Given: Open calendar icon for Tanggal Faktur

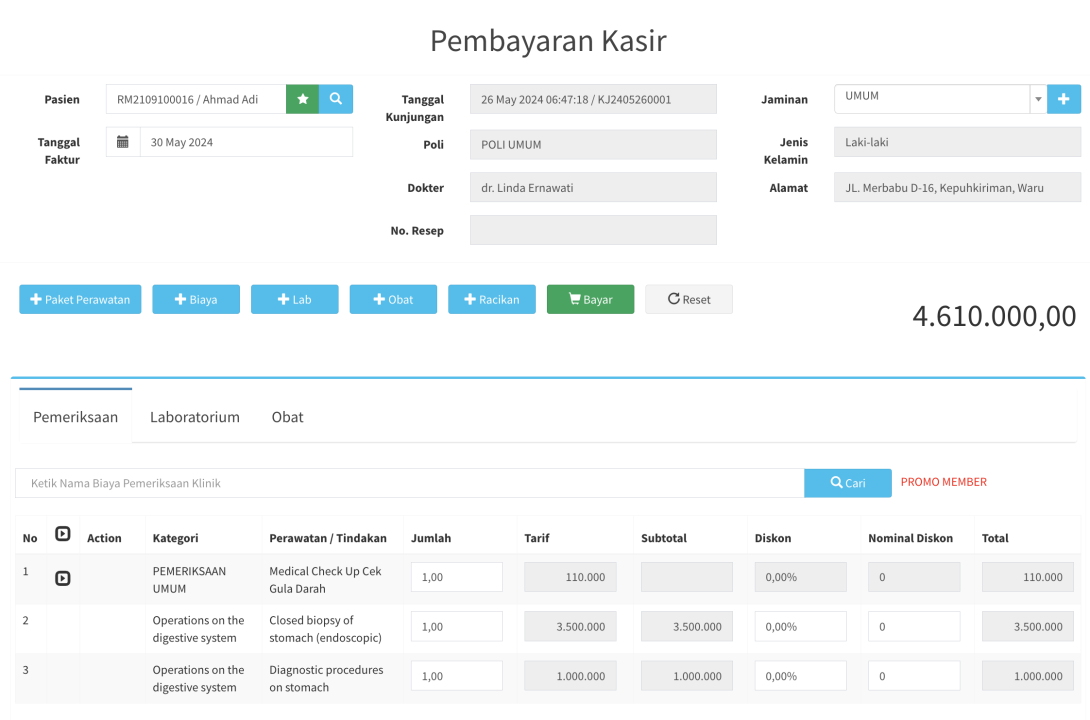Looking at the screenshot, I should click(123, 142).
